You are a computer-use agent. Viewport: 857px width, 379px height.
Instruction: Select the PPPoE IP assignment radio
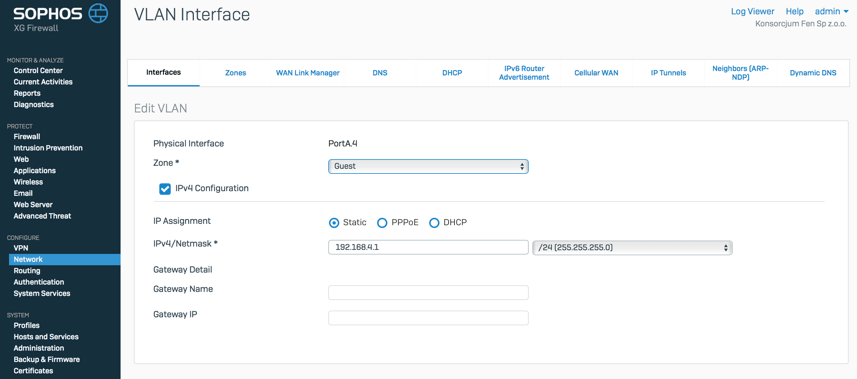pyautogui.click(x=383, y=223)
